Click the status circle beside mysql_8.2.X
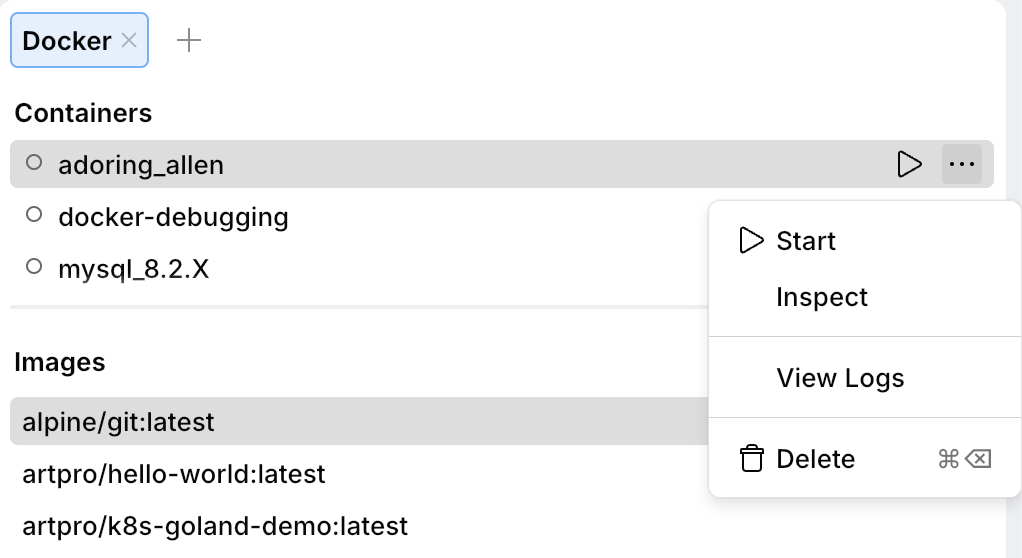This screenshot has width=1022, height=558. 34,267
